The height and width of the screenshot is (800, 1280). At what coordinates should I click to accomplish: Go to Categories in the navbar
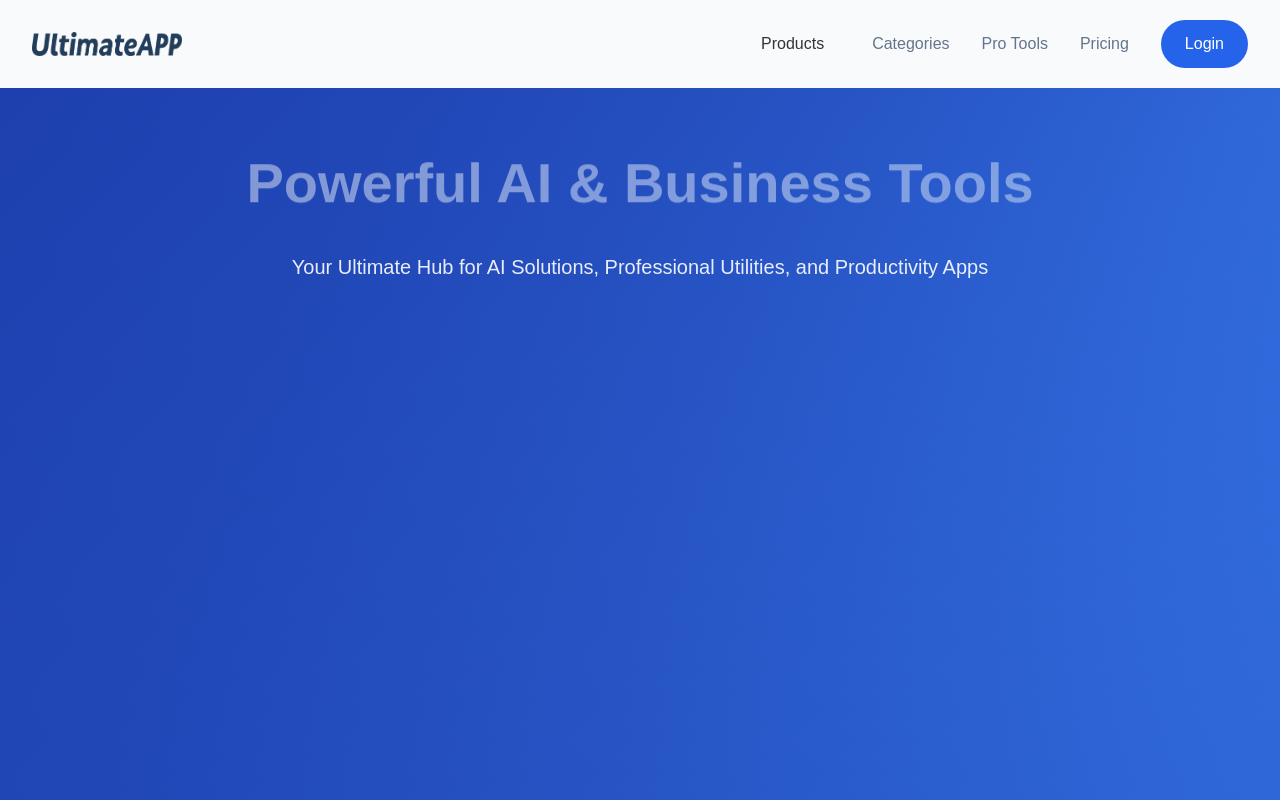[910, 44]
